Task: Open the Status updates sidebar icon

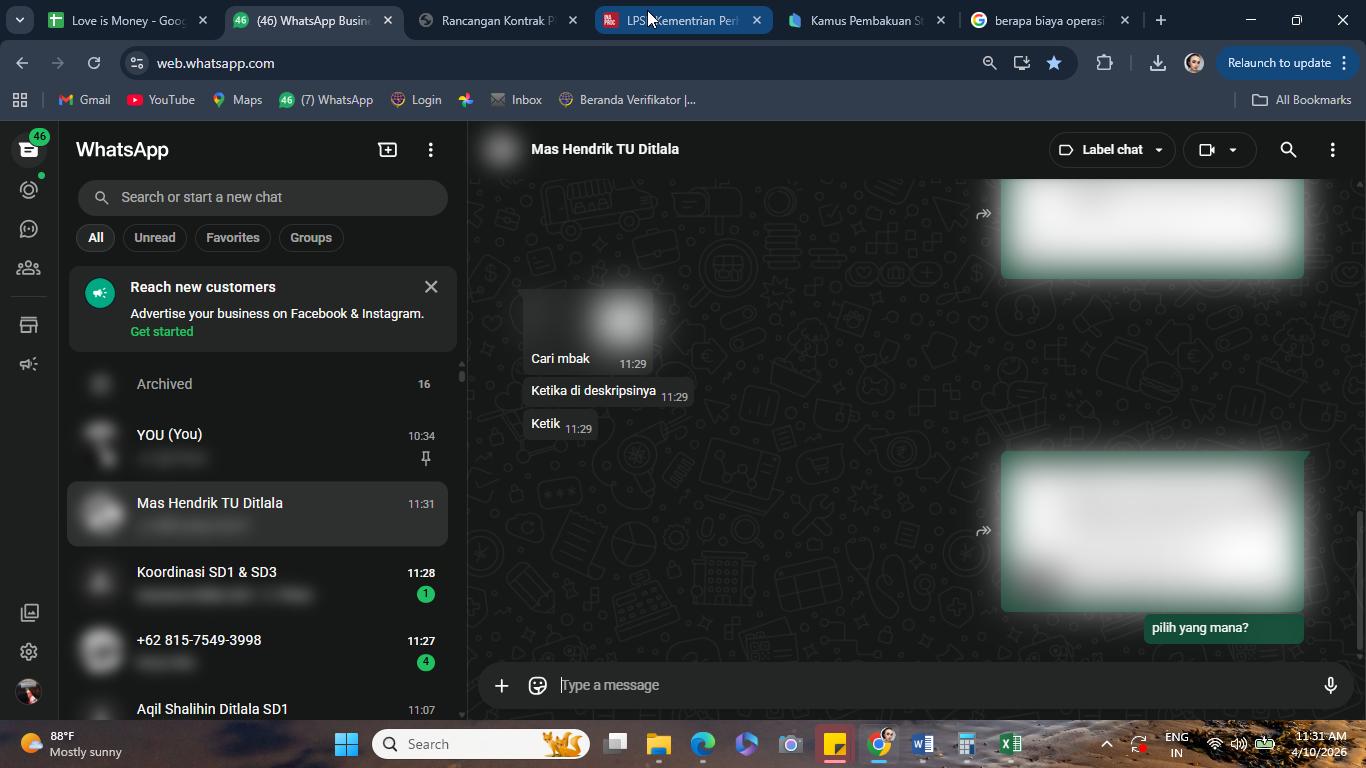Action: tap(28, 190)
